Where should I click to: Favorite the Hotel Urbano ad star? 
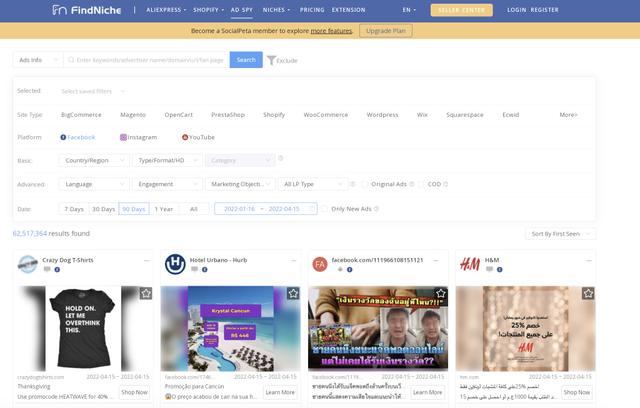tap(293, 293)
